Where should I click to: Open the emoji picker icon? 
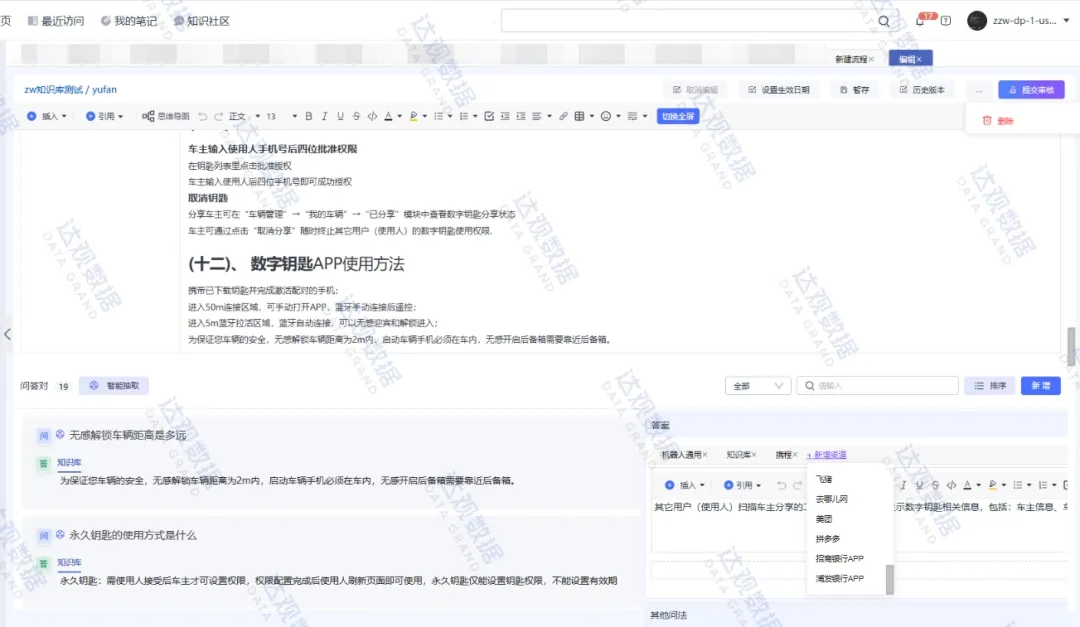[606, 116]
